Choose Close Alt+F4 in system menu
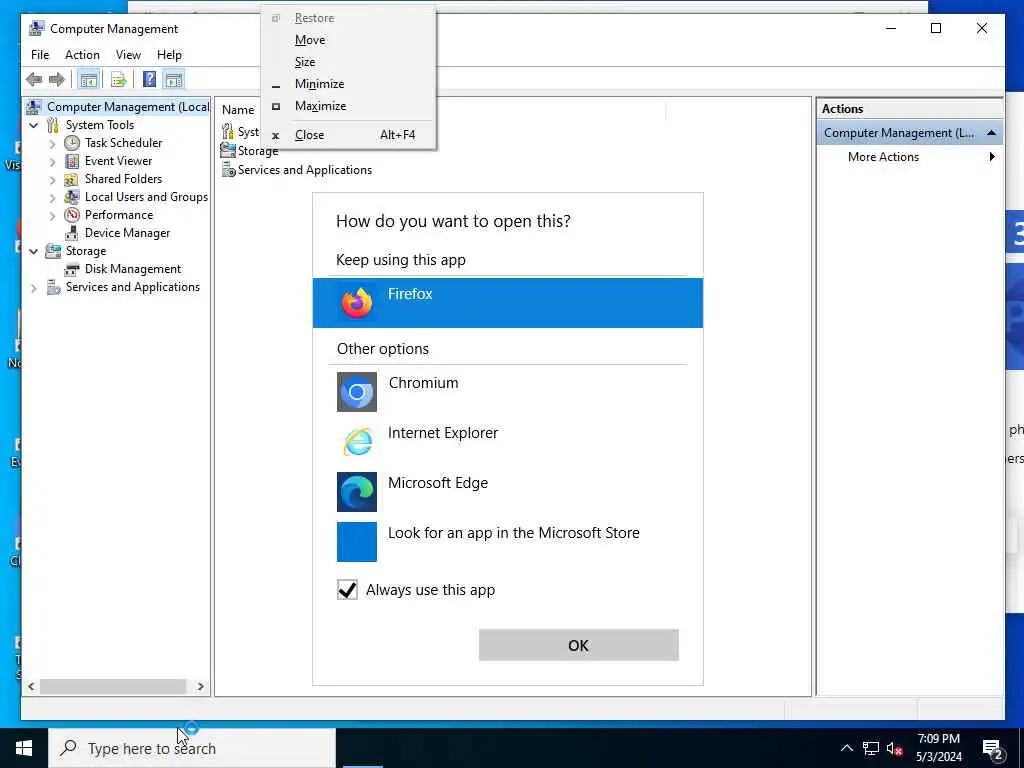This screenshot has height=768, width=1024. click(x=348, y=135)
